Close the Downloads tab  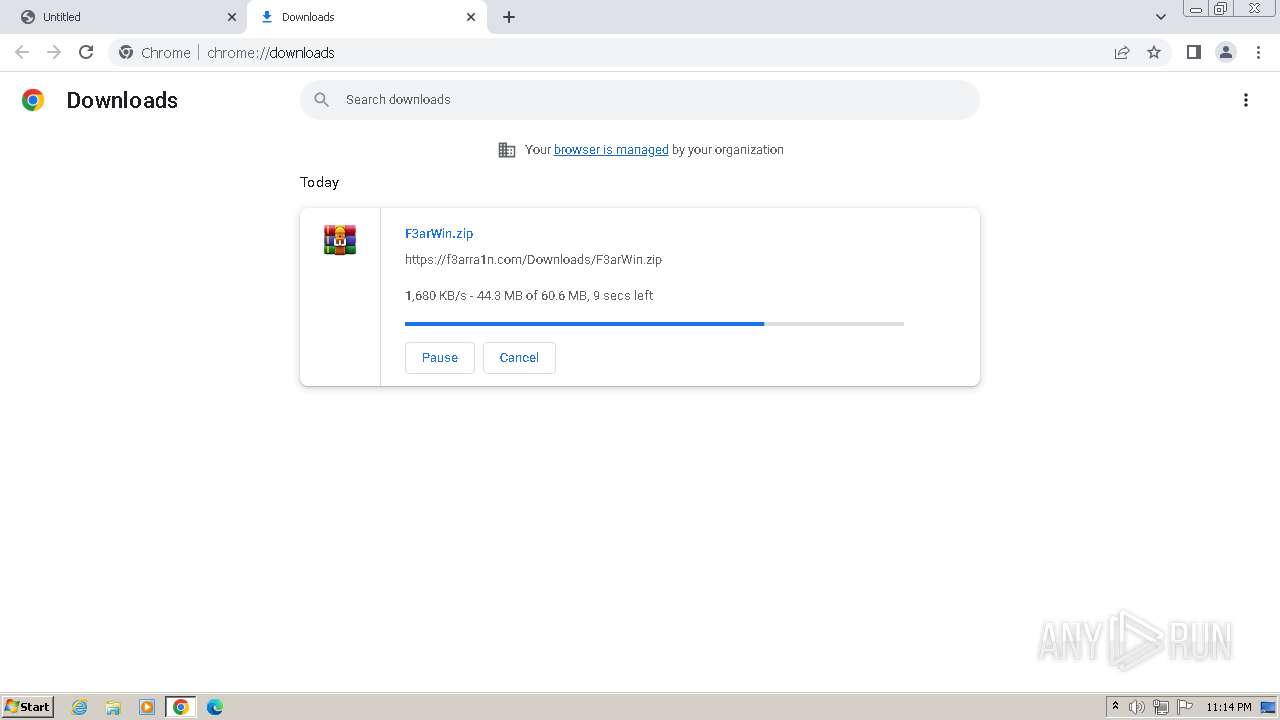(471, 17)
